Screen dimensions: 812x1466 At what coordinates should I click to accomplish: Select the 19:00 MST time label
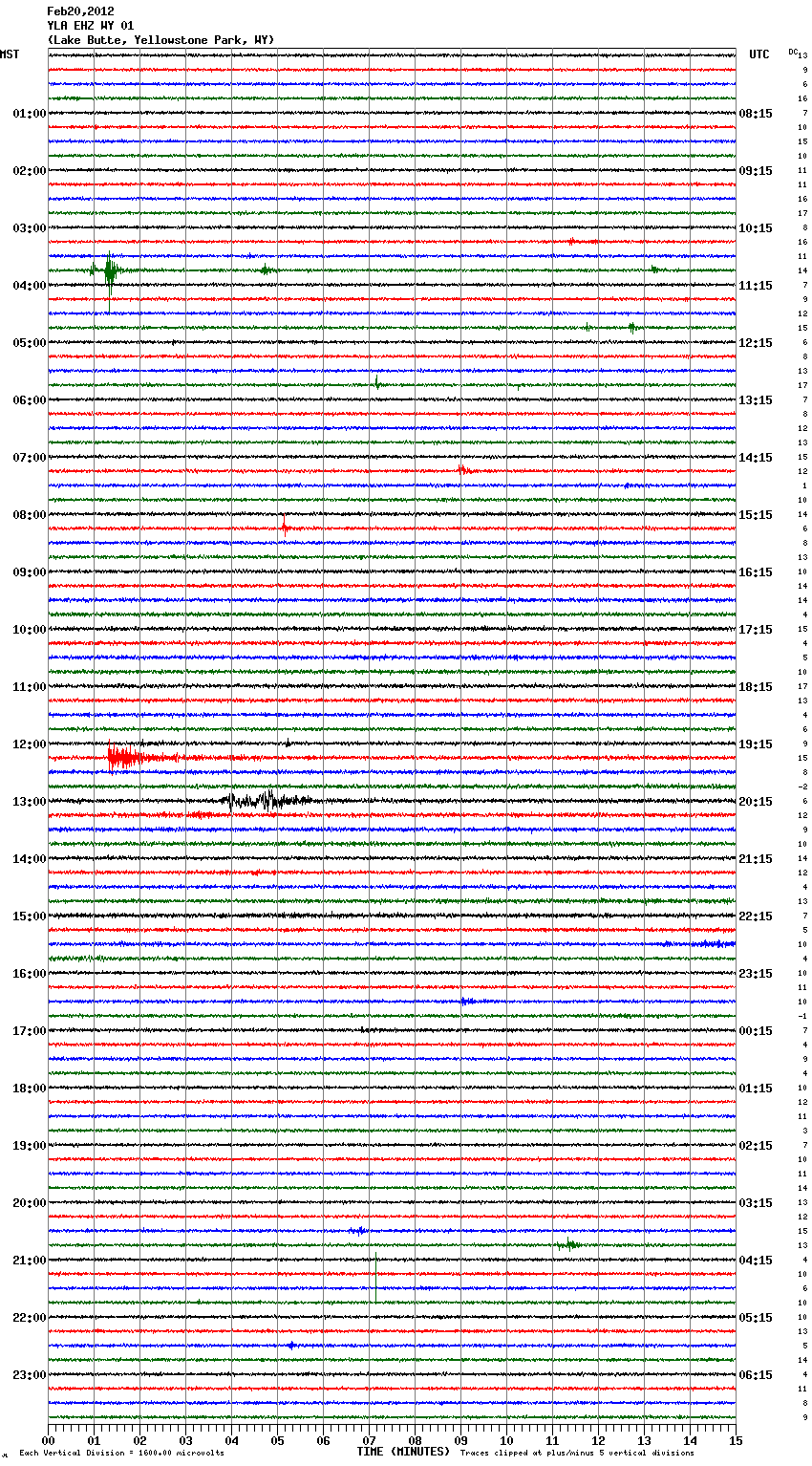coord(30,1146)
